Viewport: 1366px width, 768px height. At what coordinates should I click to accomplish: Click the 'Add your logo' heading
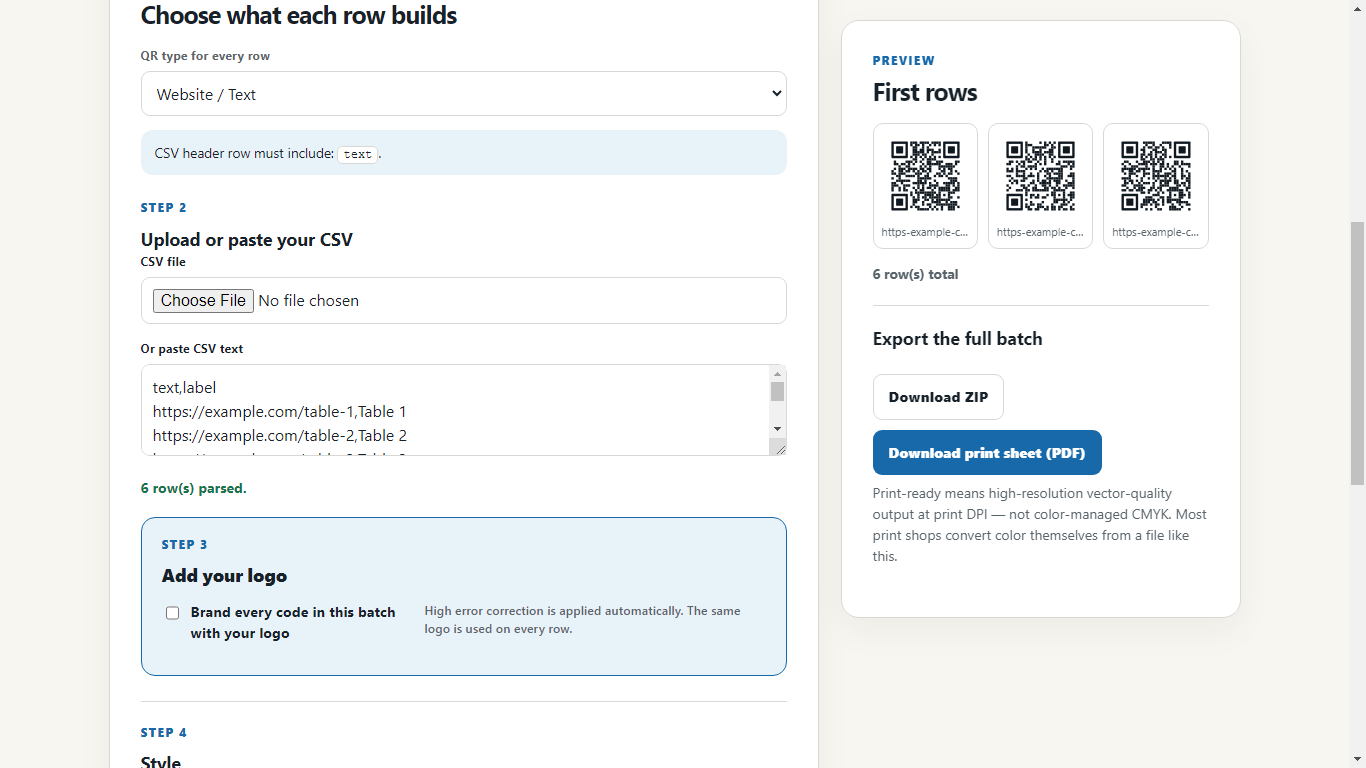(224, 576)
